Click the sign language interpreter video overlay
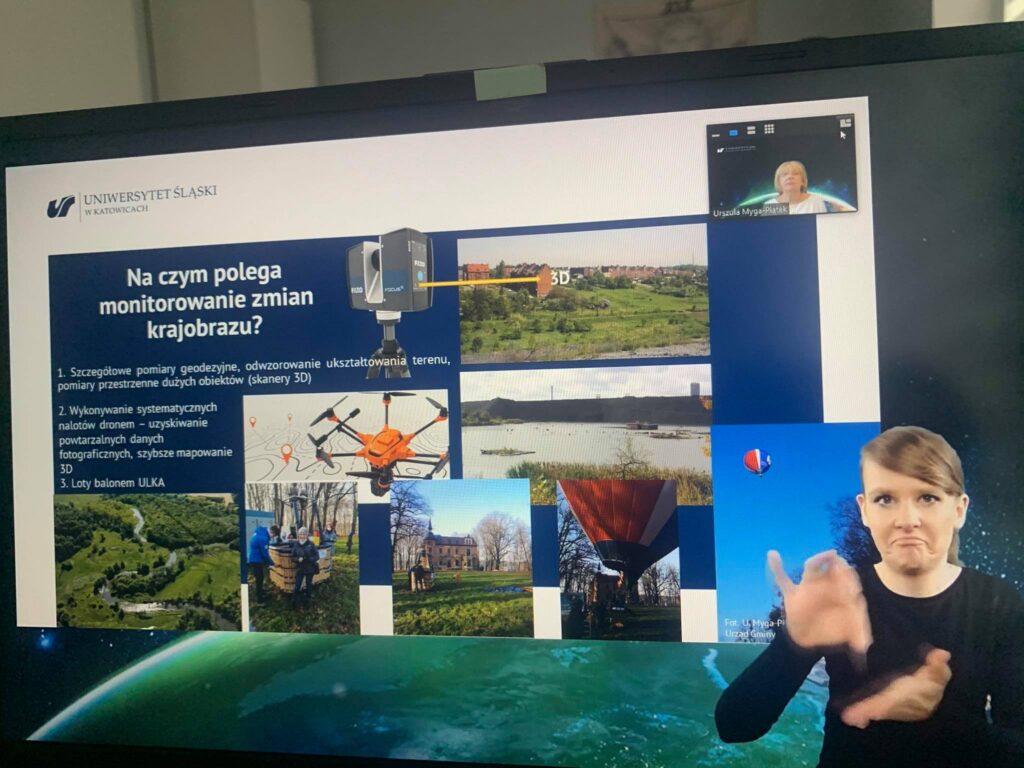 [x=871, y=596]
